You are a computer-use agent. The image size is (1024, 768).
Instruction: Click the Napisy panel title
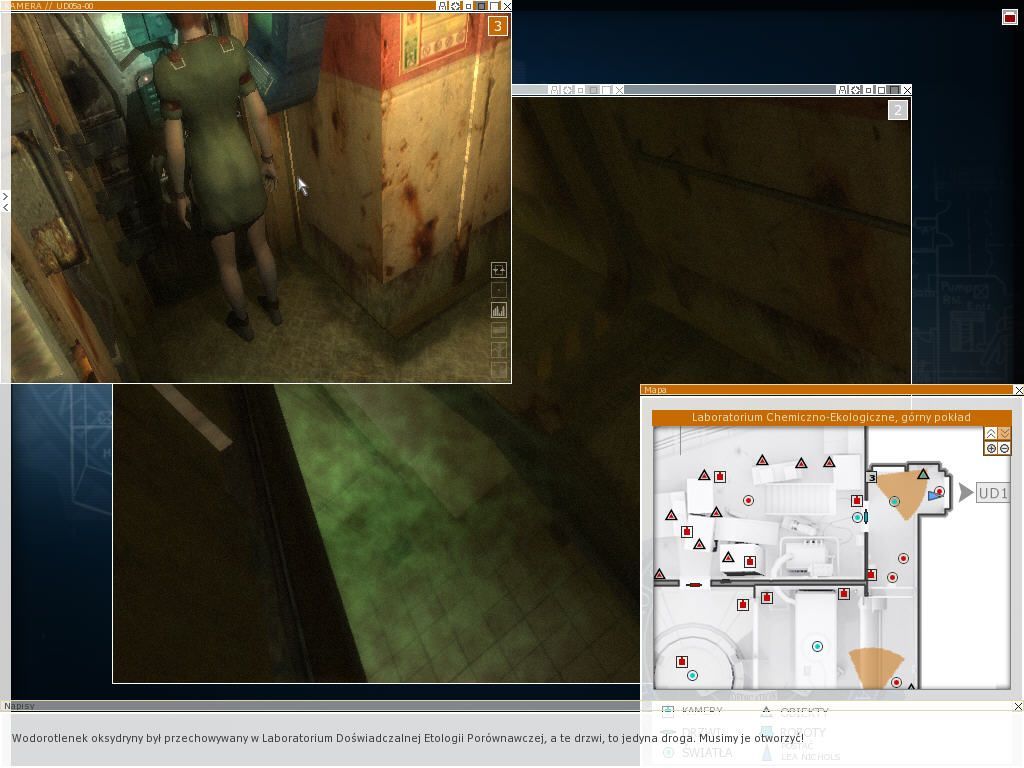pos(19,706)
